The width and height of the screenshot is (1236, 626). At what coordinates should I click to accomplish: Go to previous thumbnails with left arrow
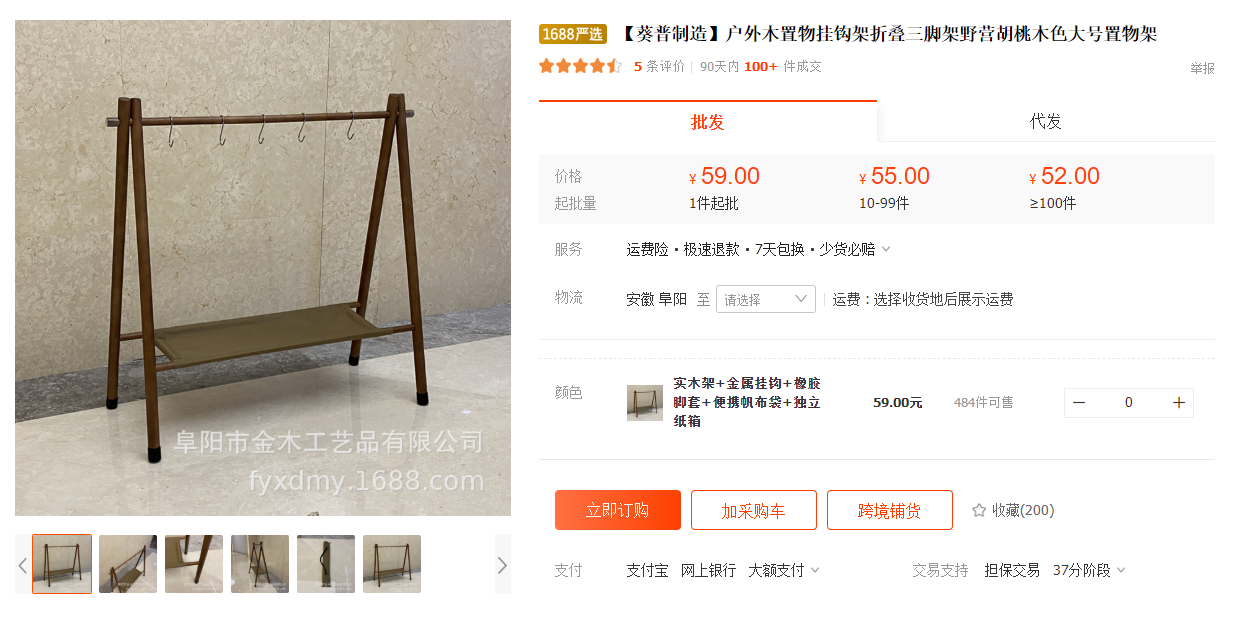tap(23, 564)
